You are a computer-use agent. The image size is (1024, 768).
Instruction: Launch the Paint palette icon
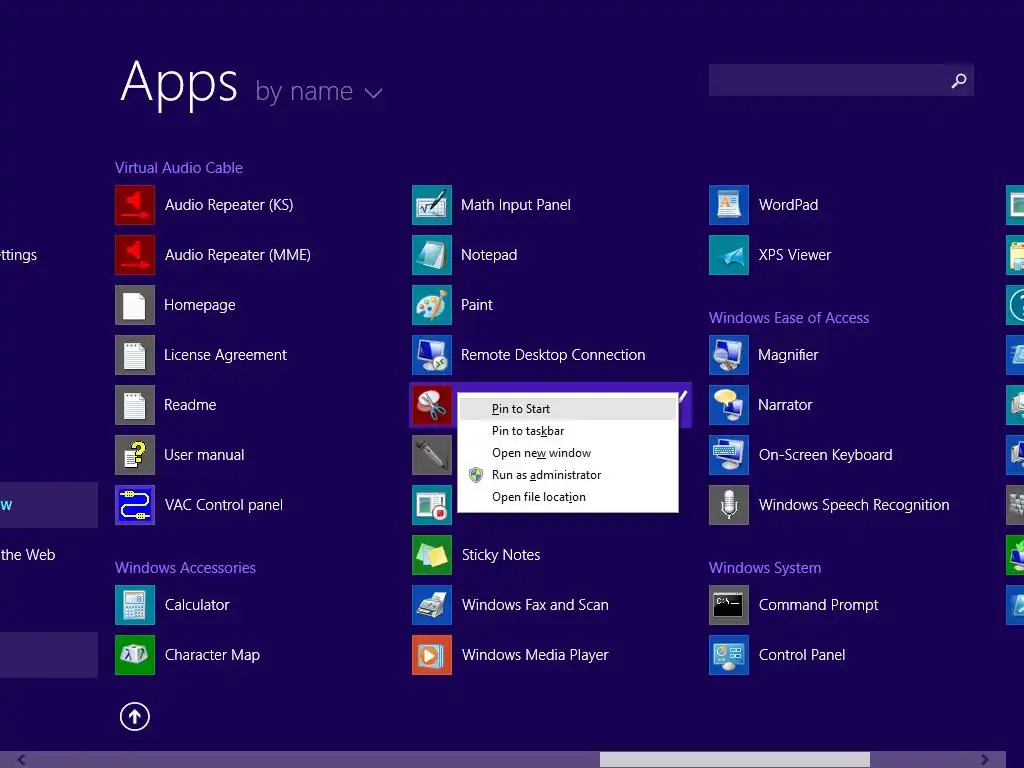point(432,305)
